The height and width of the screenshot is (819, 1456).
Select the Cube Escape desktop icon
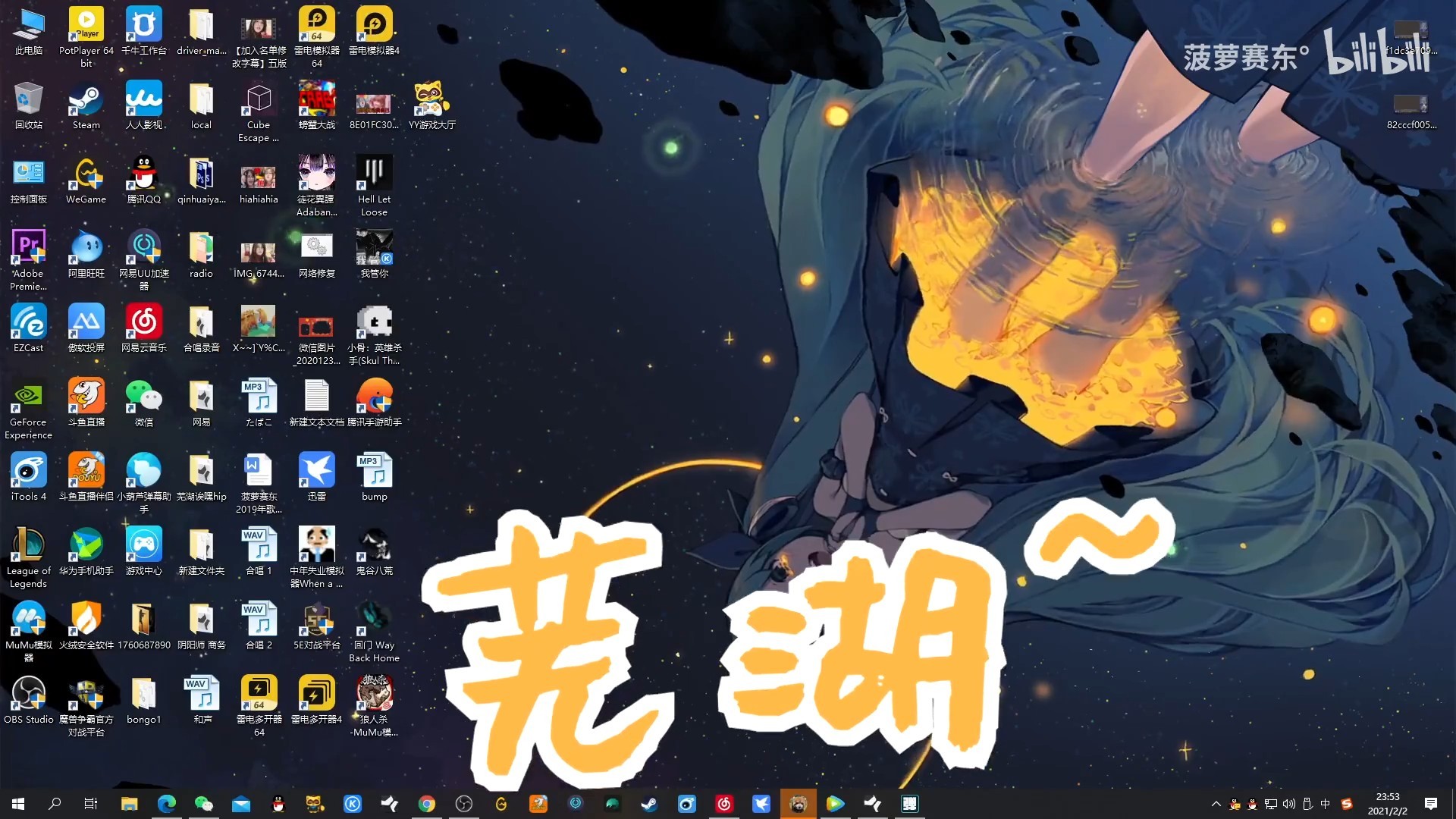pos(259,111)
